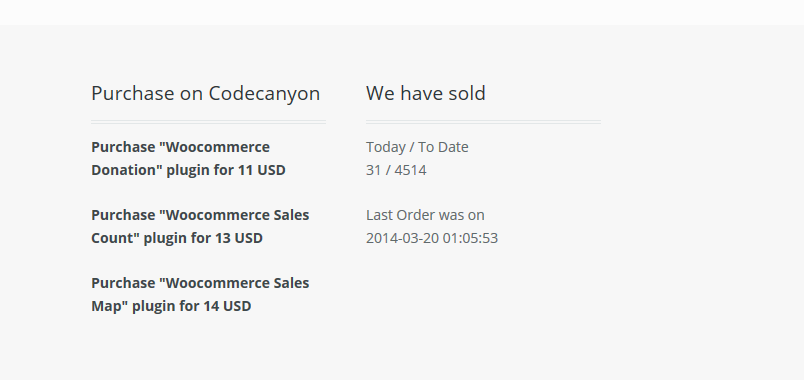Screen dimensions: 804x380
Task: Open the Woocommerce Sales Count purchase link
Action: [200, 226]
